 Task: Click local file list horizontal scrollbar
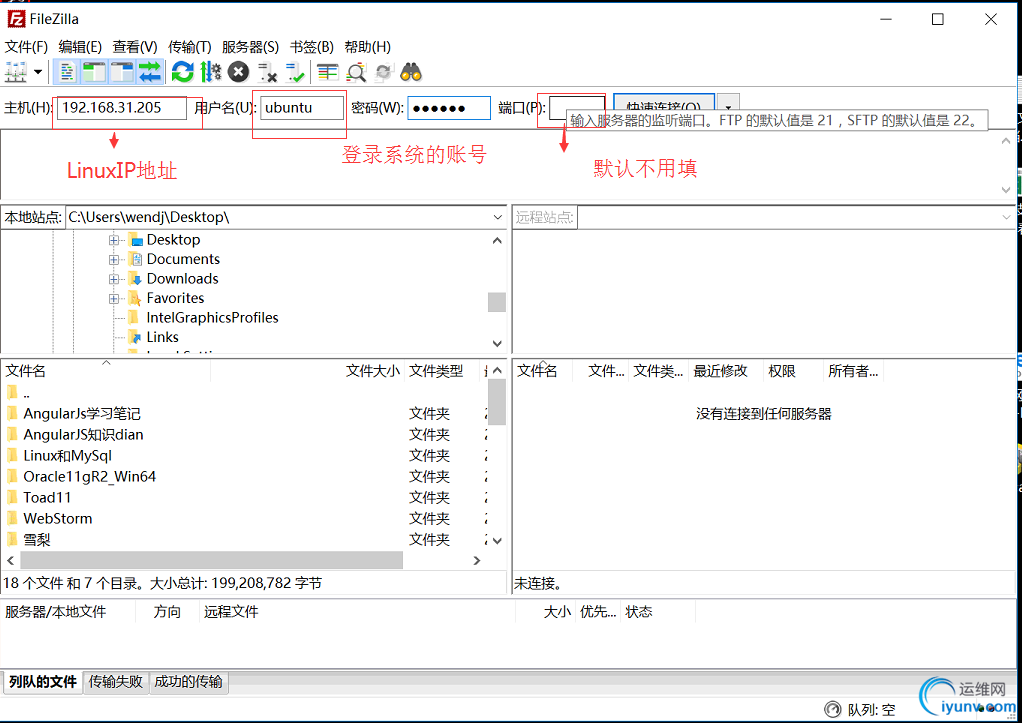[211, 560]
